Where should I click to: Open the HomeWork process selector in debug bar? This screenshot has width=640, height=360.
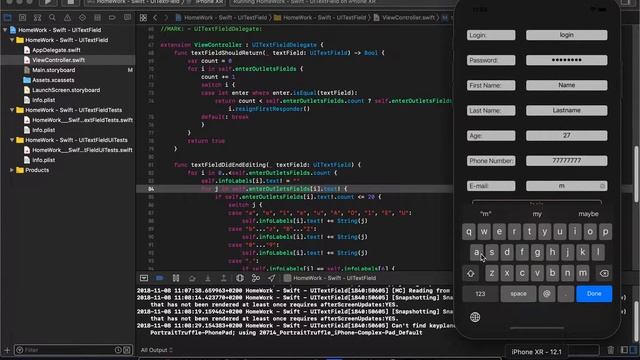330,278
